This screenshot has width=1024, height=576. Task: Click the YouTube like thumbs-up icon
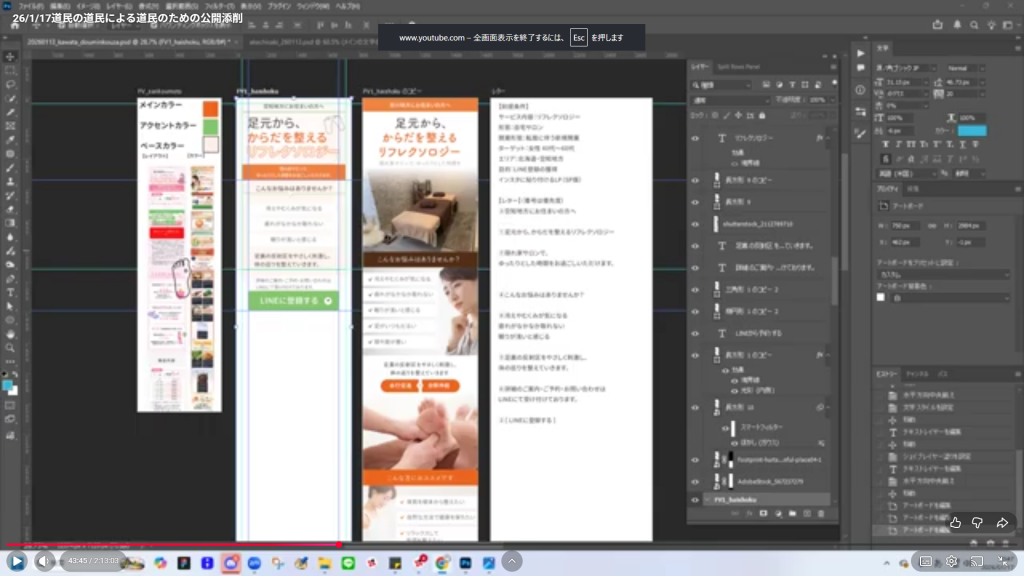[955, 522]
